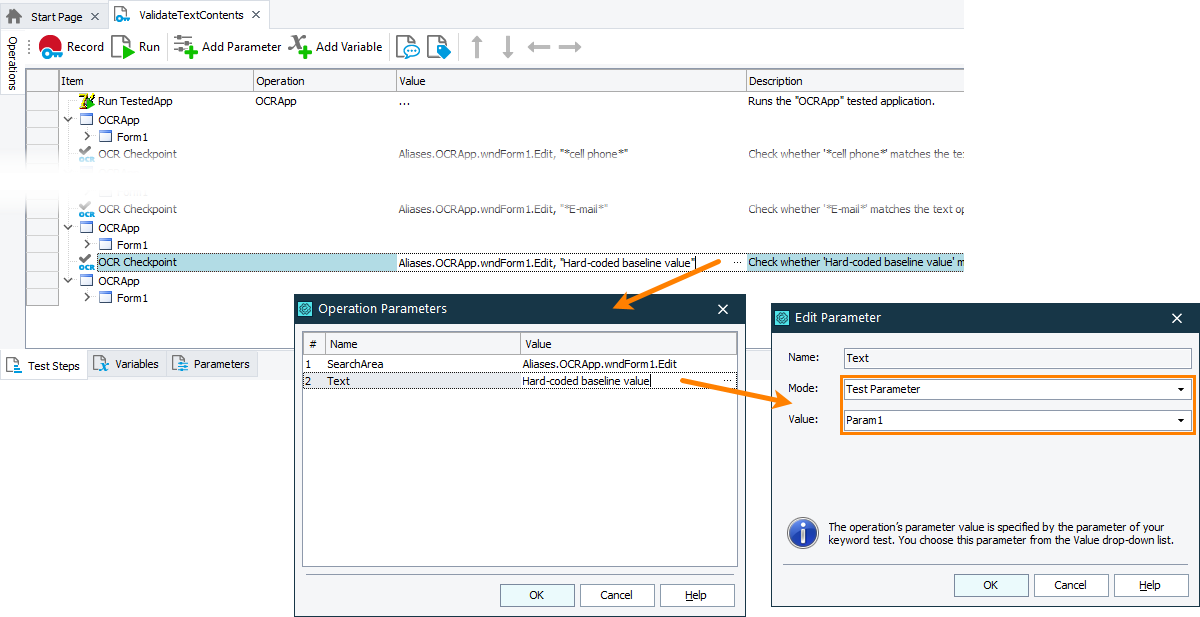Move operation up with the up arrow
Screen dimensions: 1200x617
tap(477, 47)
